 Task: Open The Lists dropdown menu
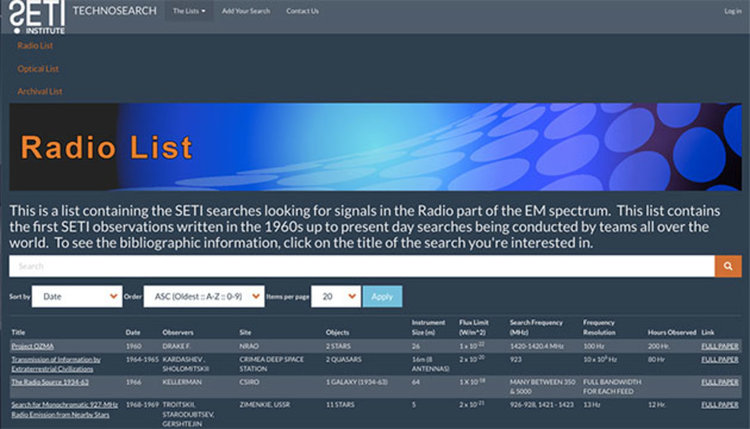tap(189, 11)
